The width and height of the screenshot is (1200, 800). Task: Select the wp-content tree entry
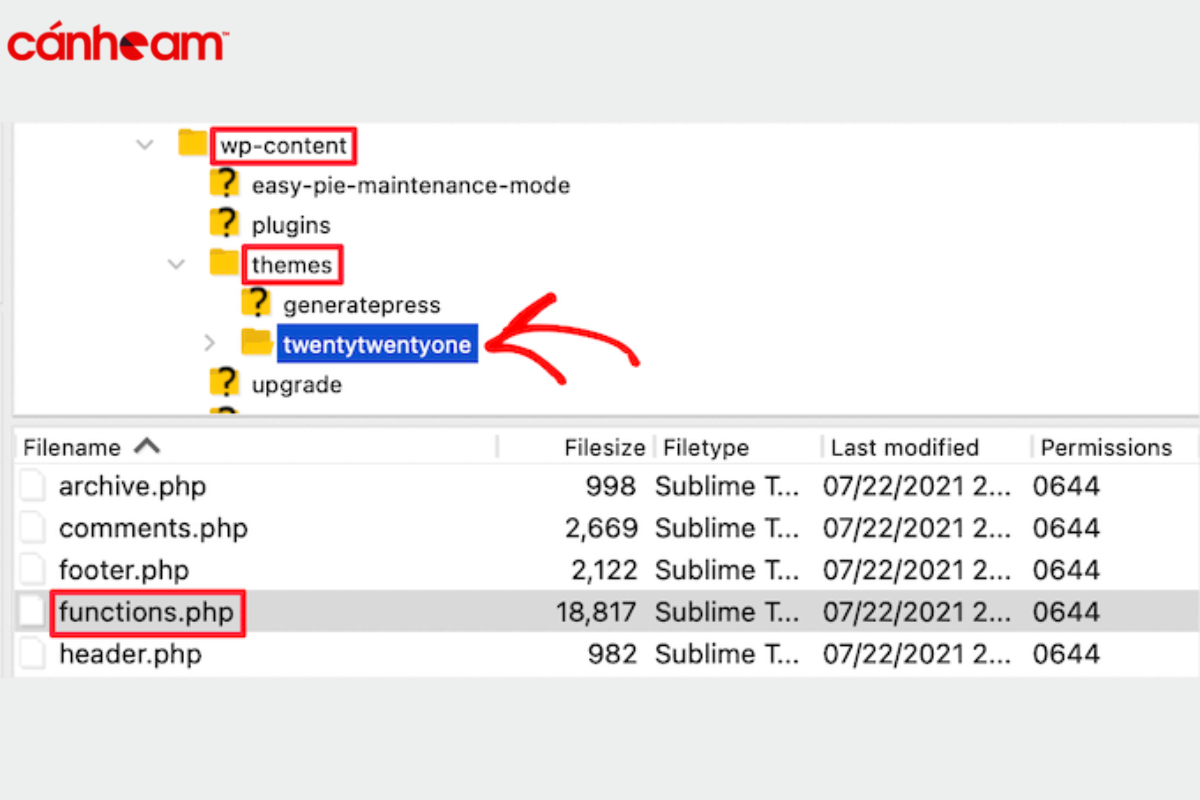pyautogui.click(x=284, y=146)
